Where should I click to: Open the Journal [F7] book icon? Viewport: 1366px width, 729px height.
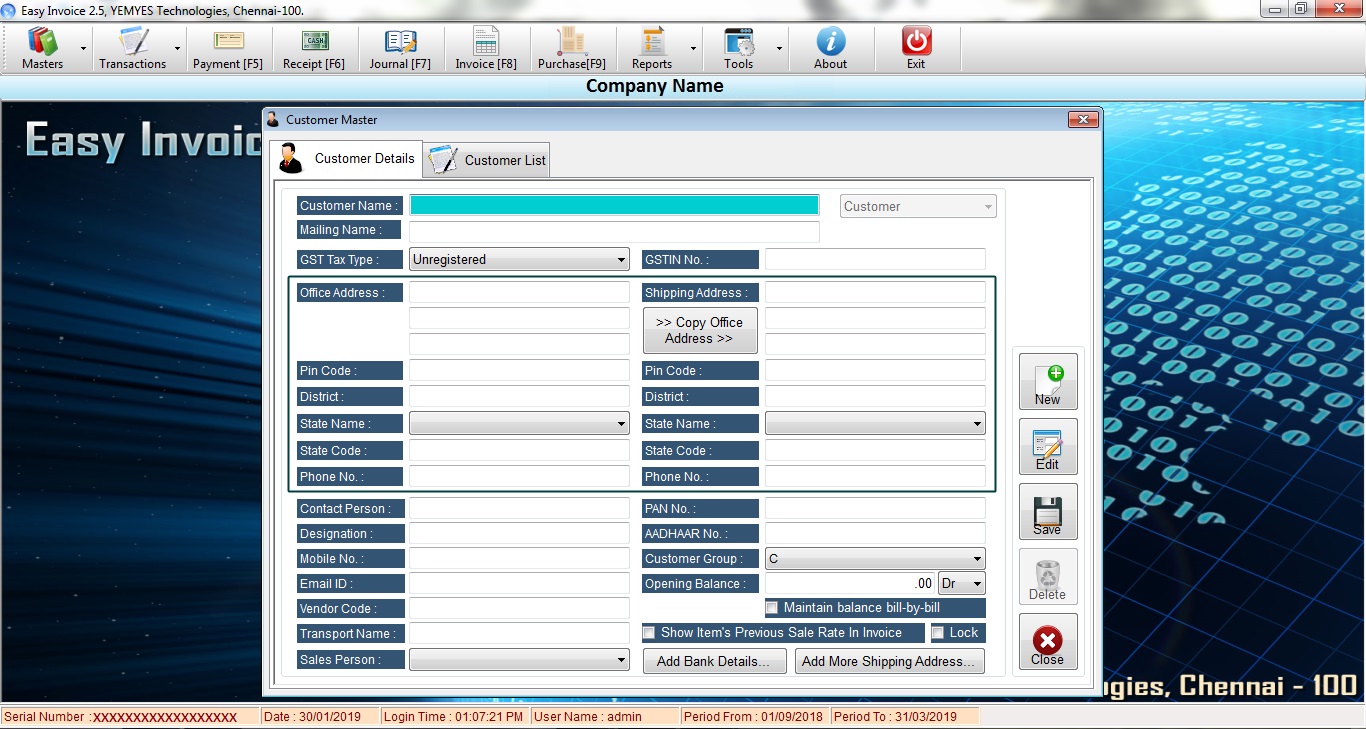pyautogui.click(x=400, y=48)
